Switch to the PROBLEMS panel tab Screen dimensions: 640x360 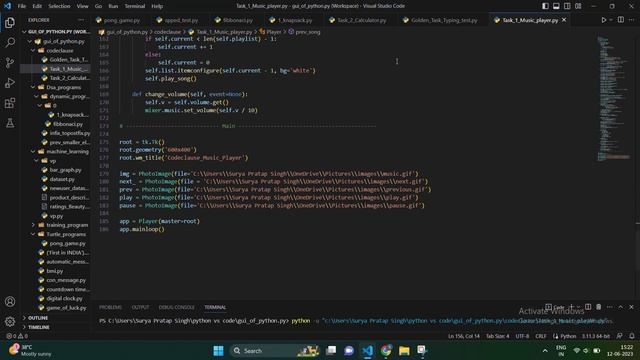click(110, 307)
